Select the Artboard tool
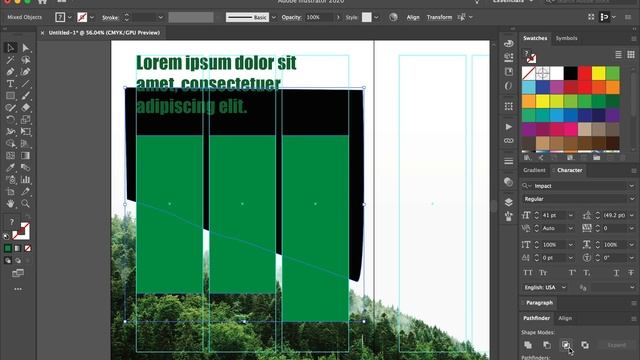 [10, 191]
